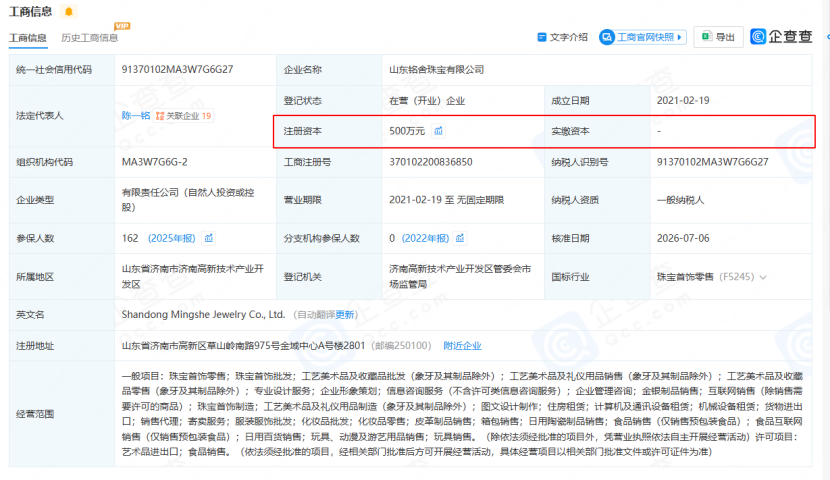
Task: Click the 企查查 logo
Action: (781, 37)
